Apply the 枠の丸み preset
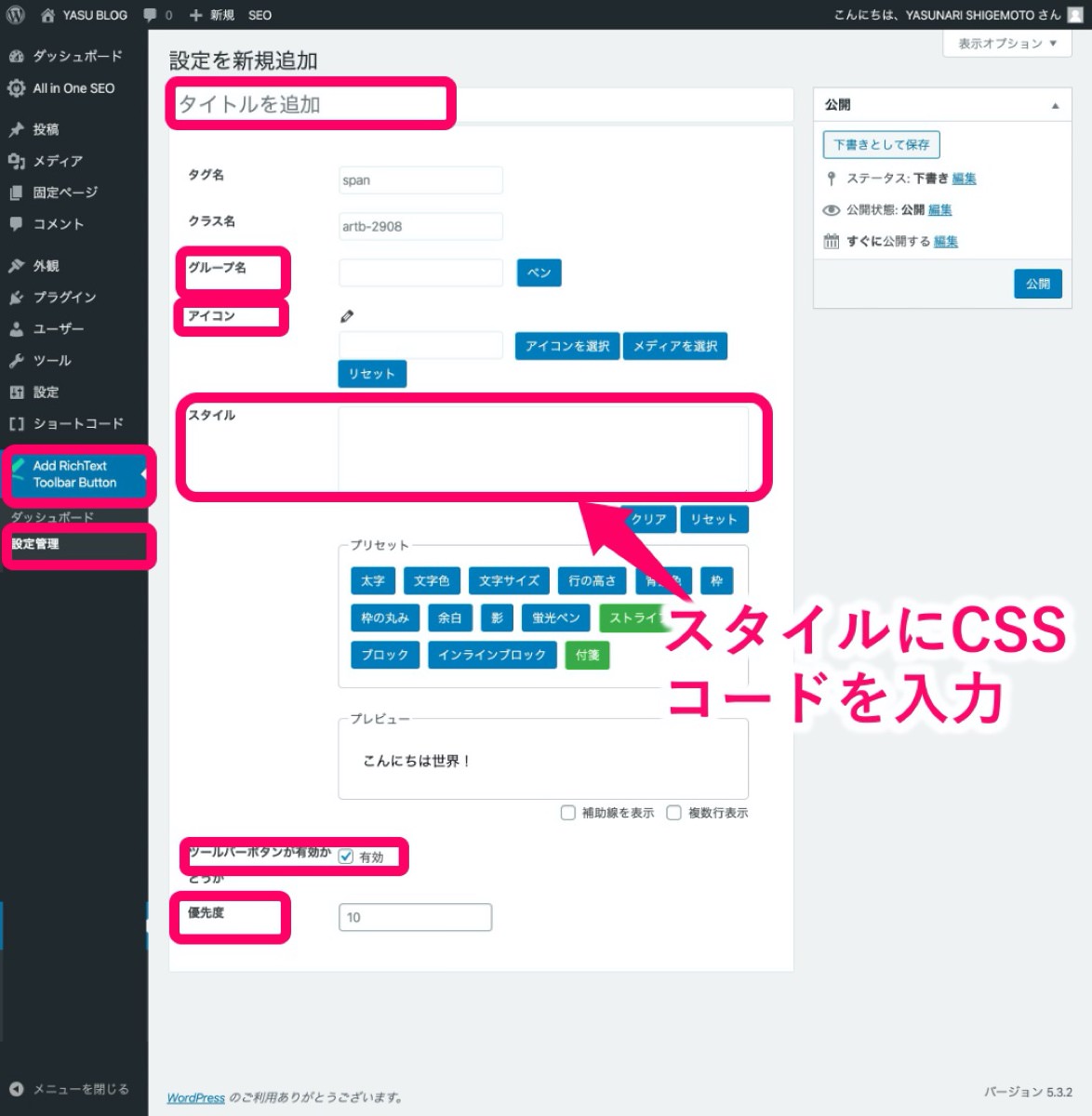 tap(385, 618)
